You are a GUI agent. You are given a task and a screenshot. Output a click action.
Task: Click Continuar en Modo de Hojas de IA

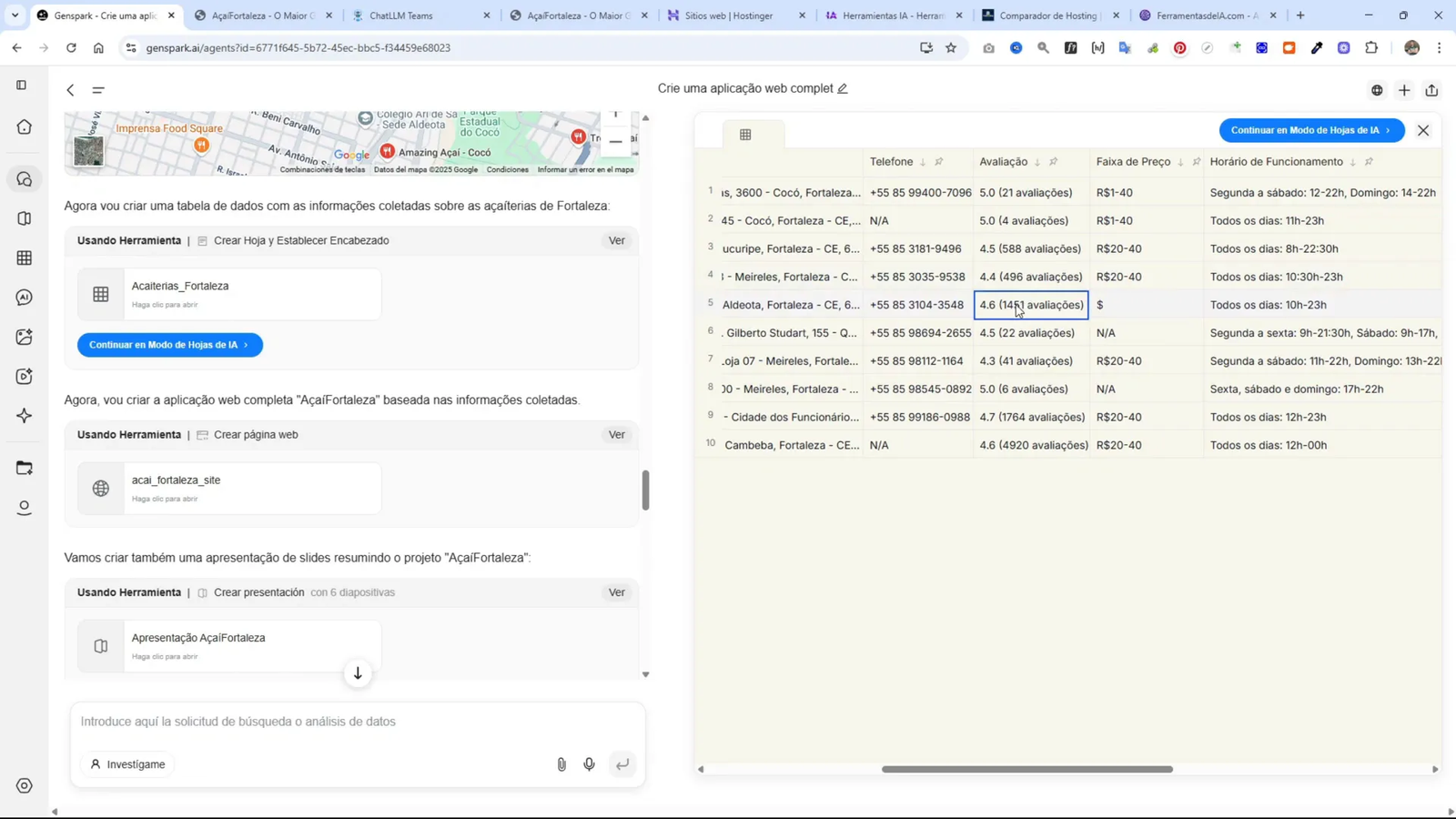(x=1309, y=130)
